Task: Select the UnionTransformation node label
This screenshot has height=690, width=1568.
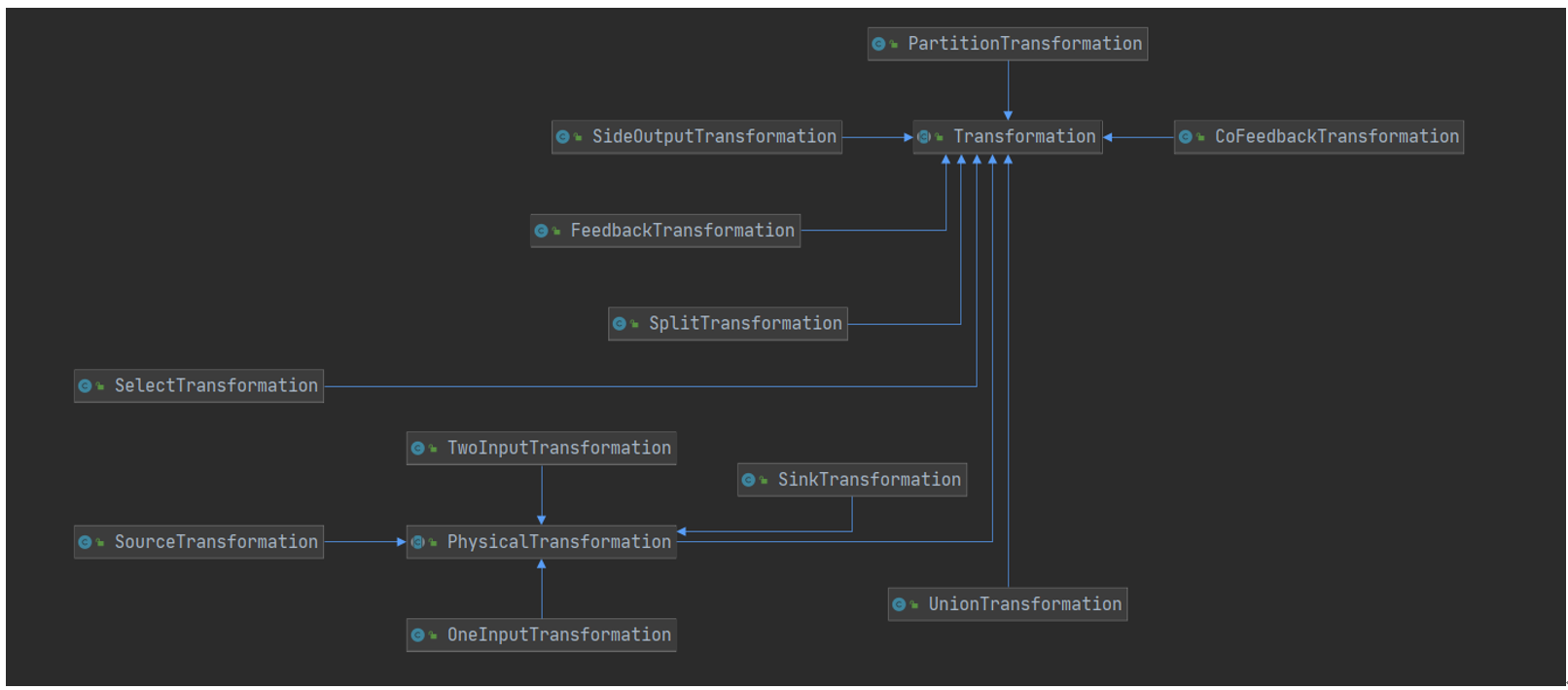Action: point(1024,604)
